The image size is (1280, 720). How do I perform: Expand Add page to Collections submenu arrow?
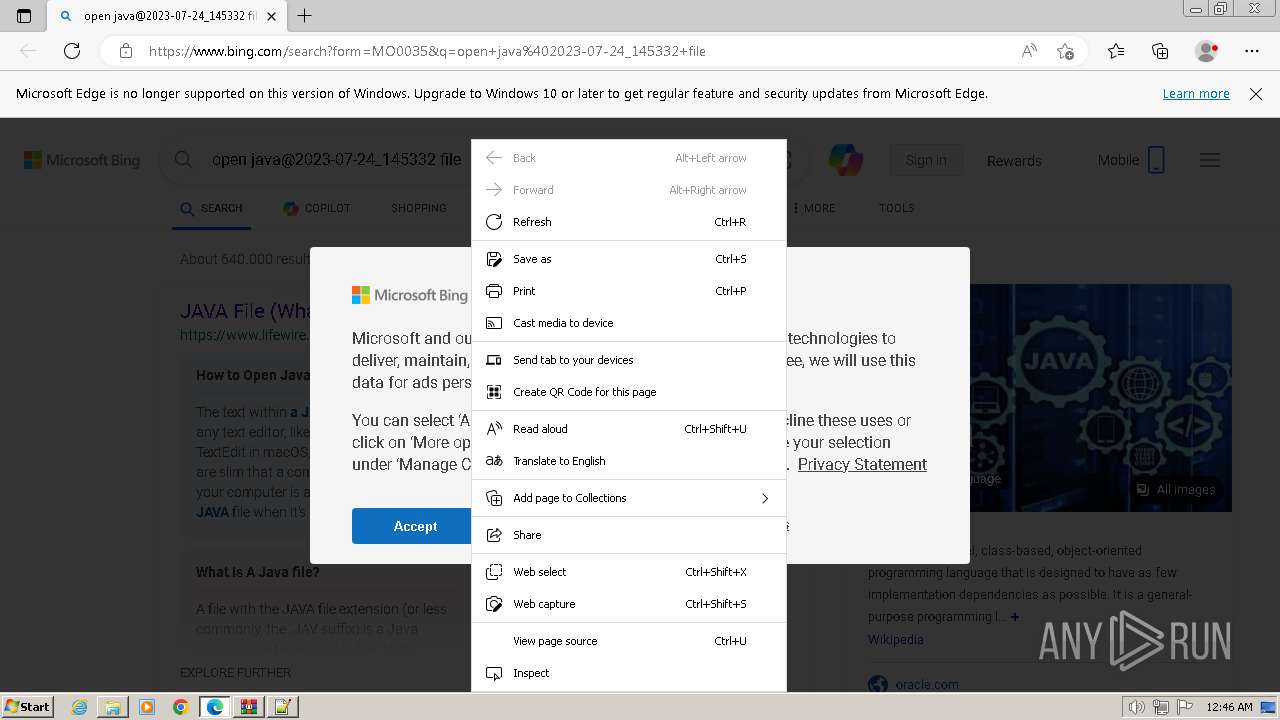tap(765, 498)
